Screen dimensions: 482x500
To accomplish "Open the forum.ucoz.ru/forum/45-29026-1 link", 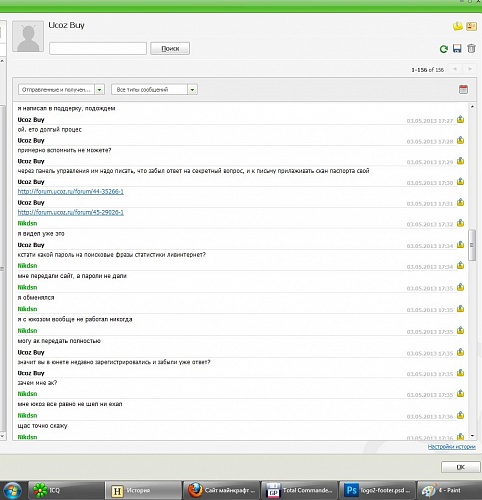I will click(x=71, y=212).
